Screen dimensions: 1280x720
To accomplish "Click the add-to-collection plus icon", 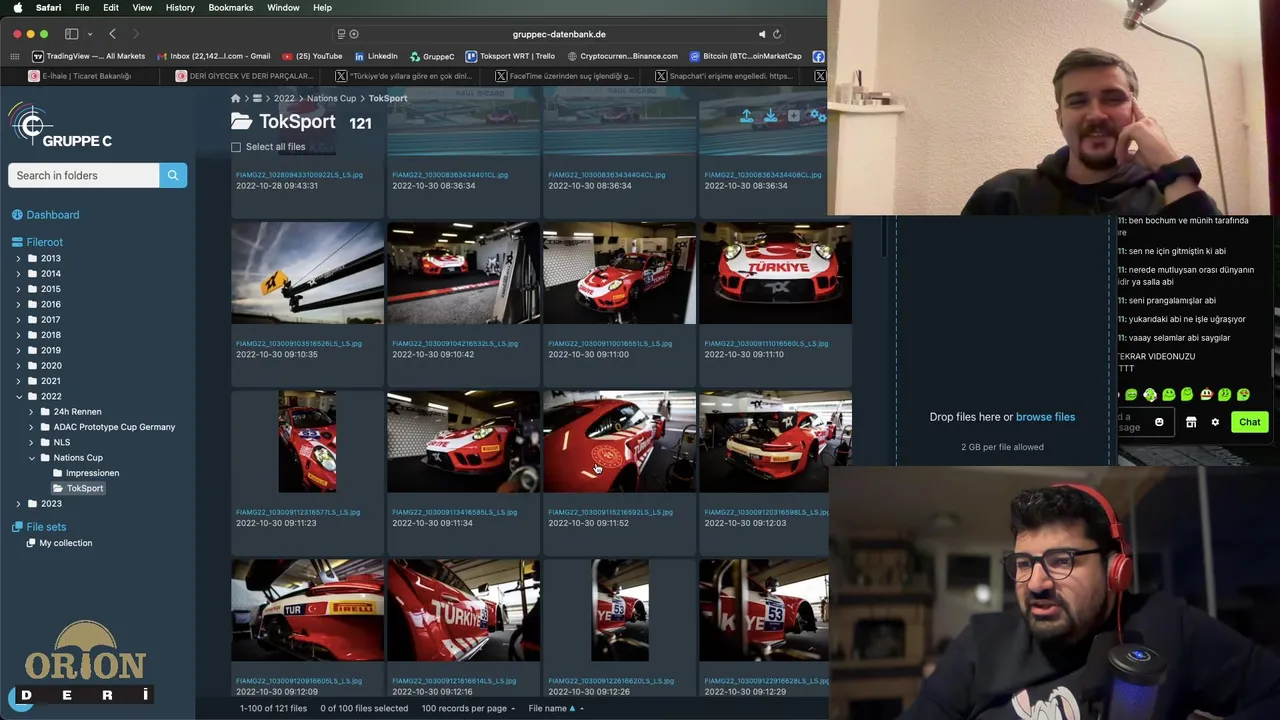I will pyautogui.click(x=794, y=117).
